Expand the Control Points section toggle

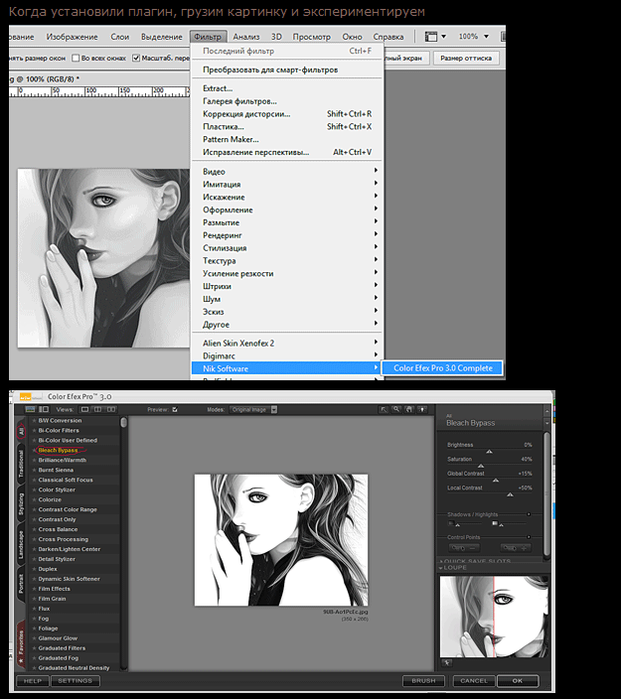(x=529, y=537)
